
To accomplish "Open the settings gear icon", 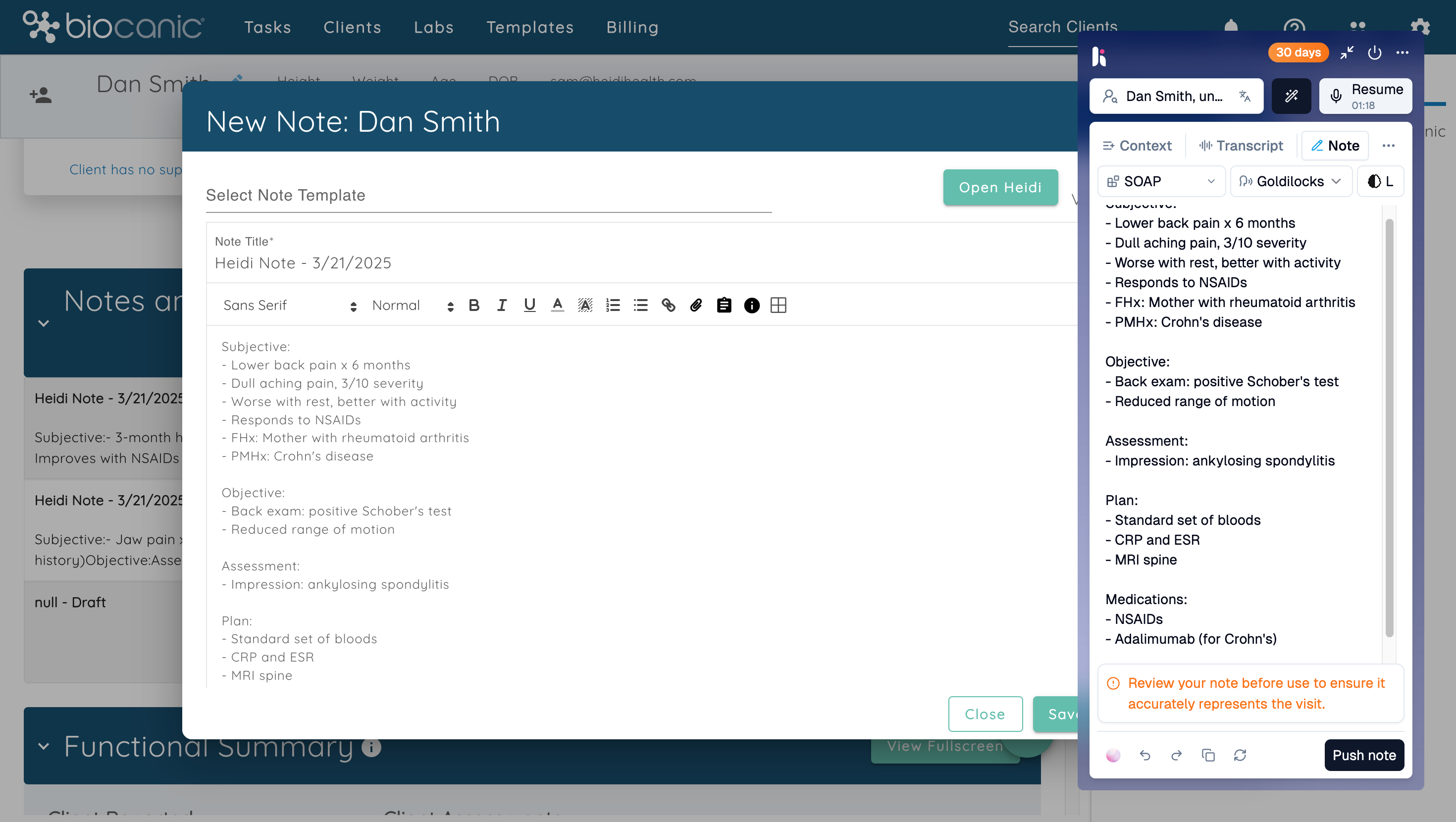I will click(1419, 27).
